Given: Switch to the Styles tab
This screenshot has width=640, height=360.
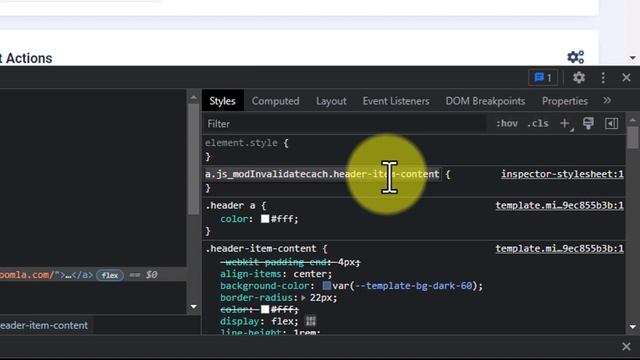Looking at the screenshot, I should (x=222, y=101).
